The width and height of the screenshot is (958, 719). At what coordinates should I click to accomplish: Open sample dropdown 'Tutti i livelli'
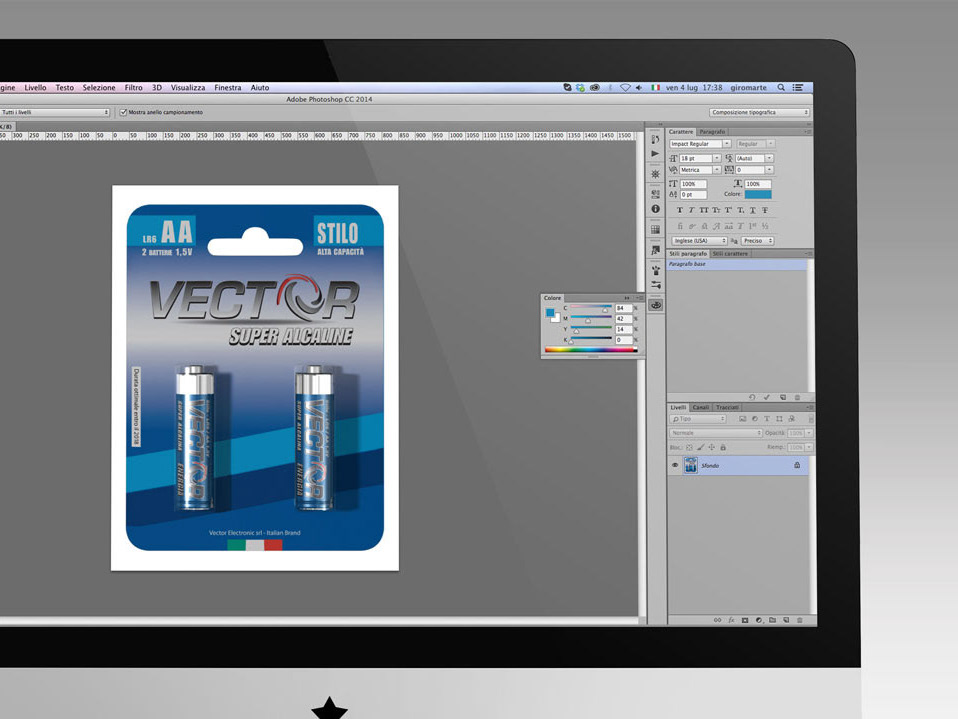coord(54,112)
